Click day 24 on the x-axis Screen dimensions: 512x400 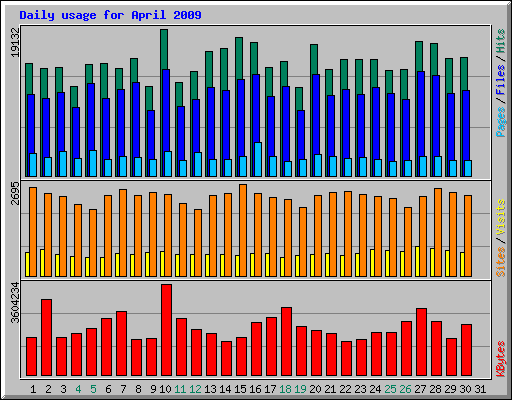(375, 389)
